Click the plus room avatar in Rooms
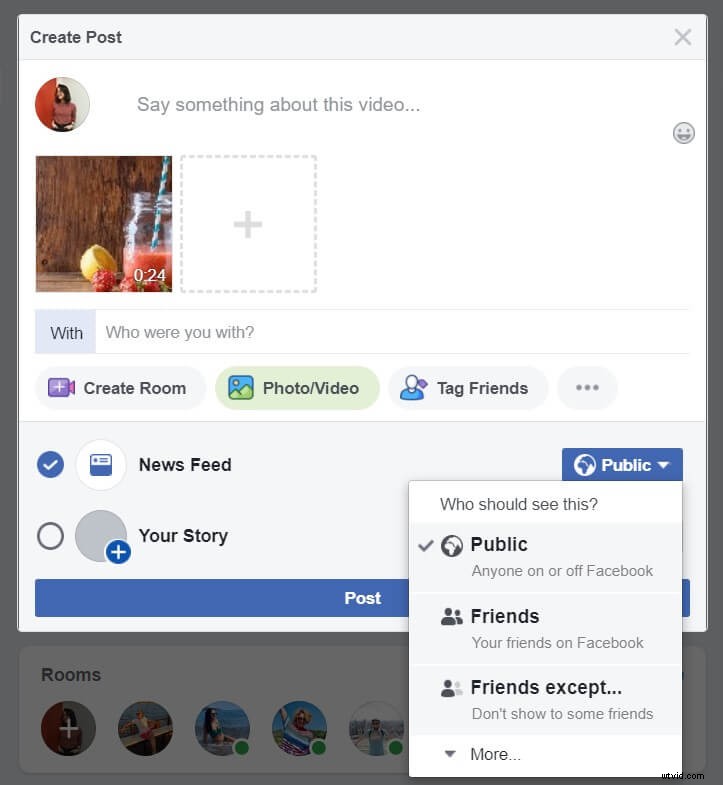The width and height of the screenshot is (723, 785). tap(68, 728)
